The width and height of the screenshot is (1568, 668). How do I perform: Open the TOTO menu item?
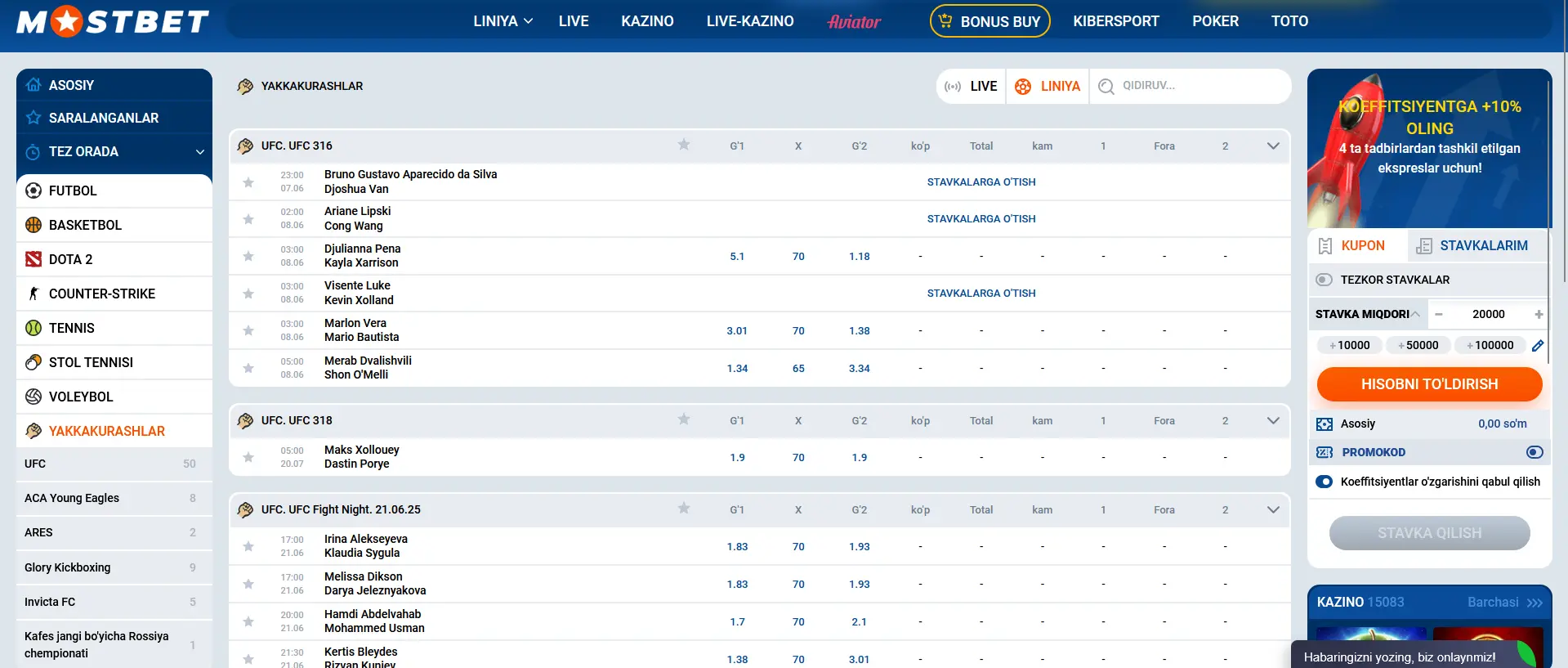[1289, 21]
